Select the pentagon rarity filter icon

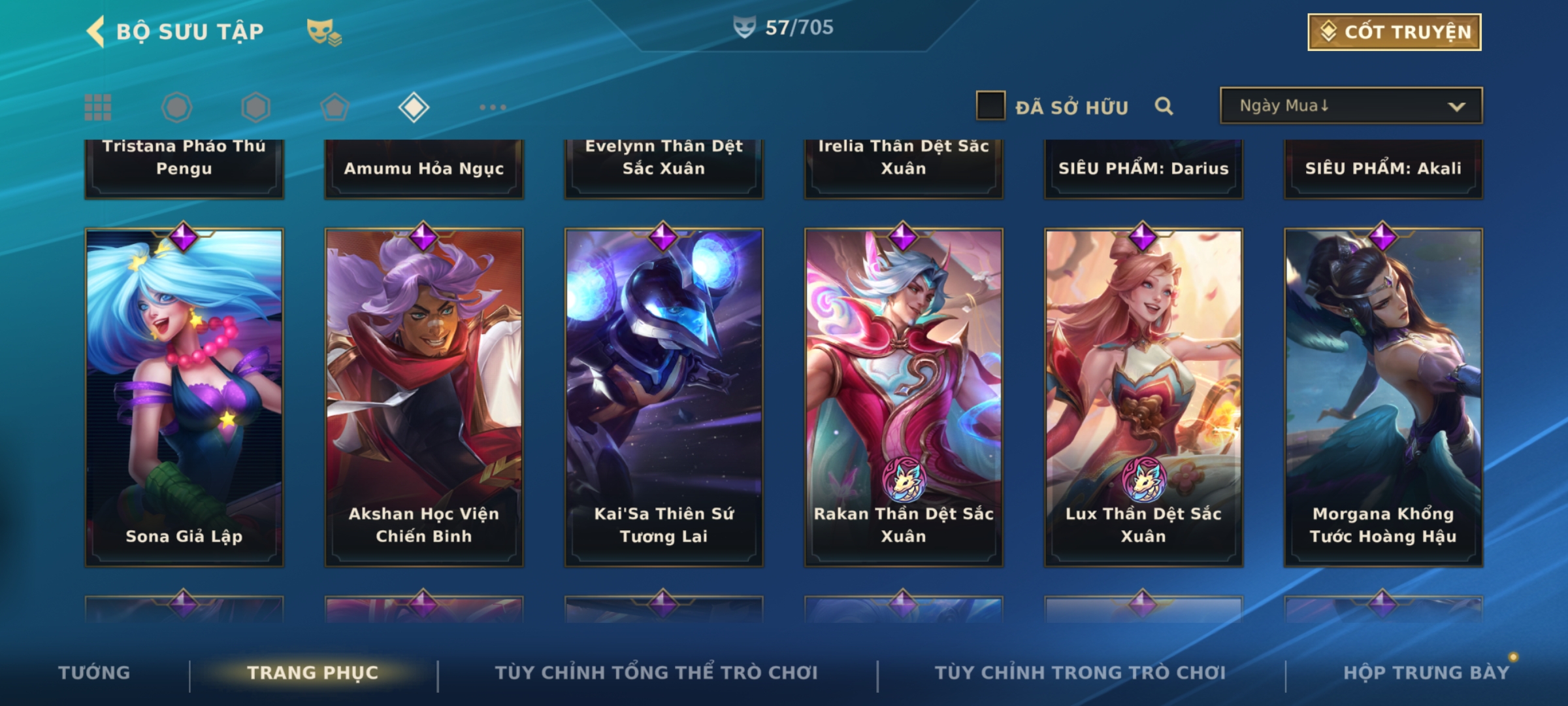[x=335, y=107]
